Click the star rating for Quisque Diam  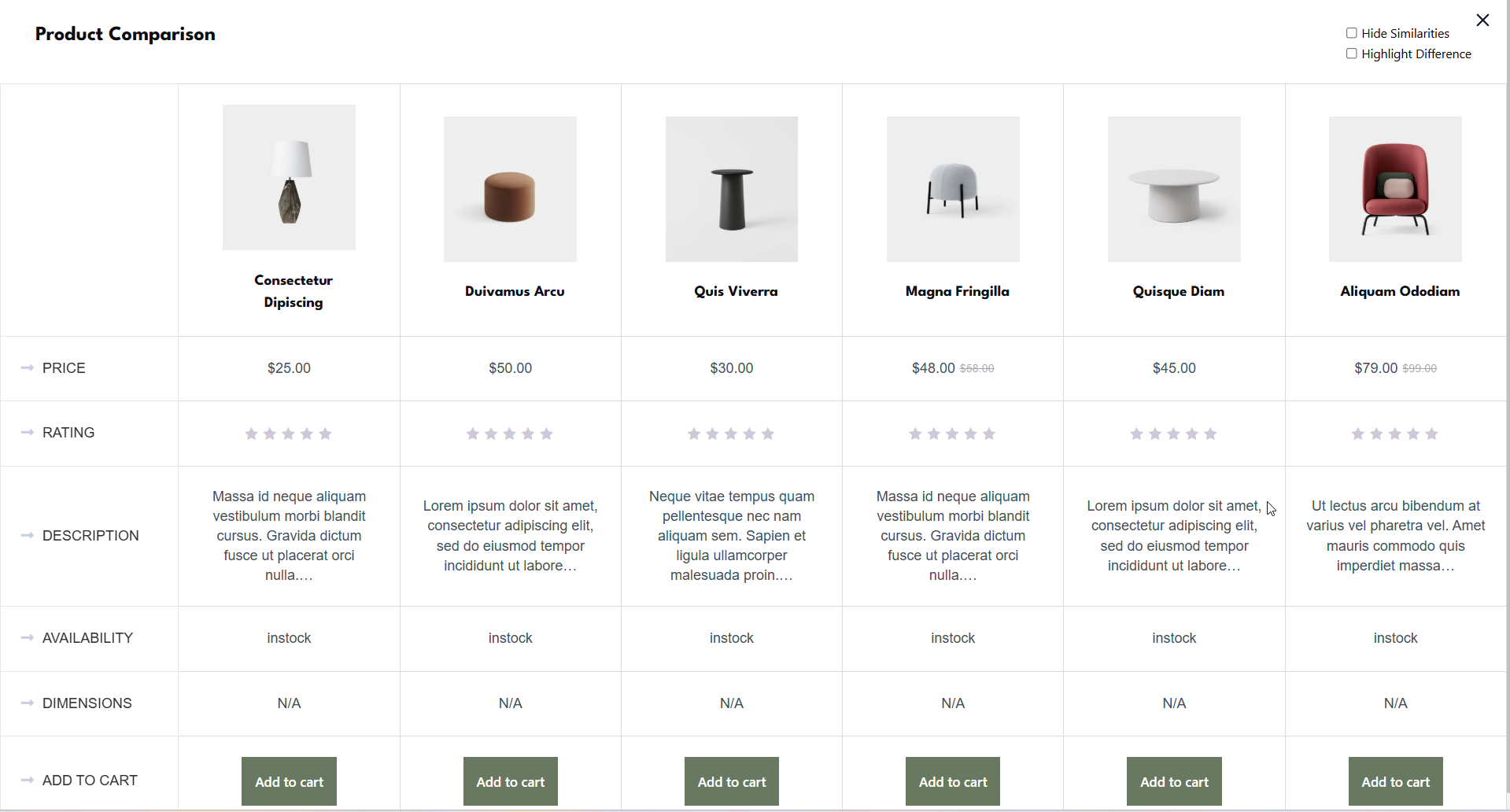1173,434
